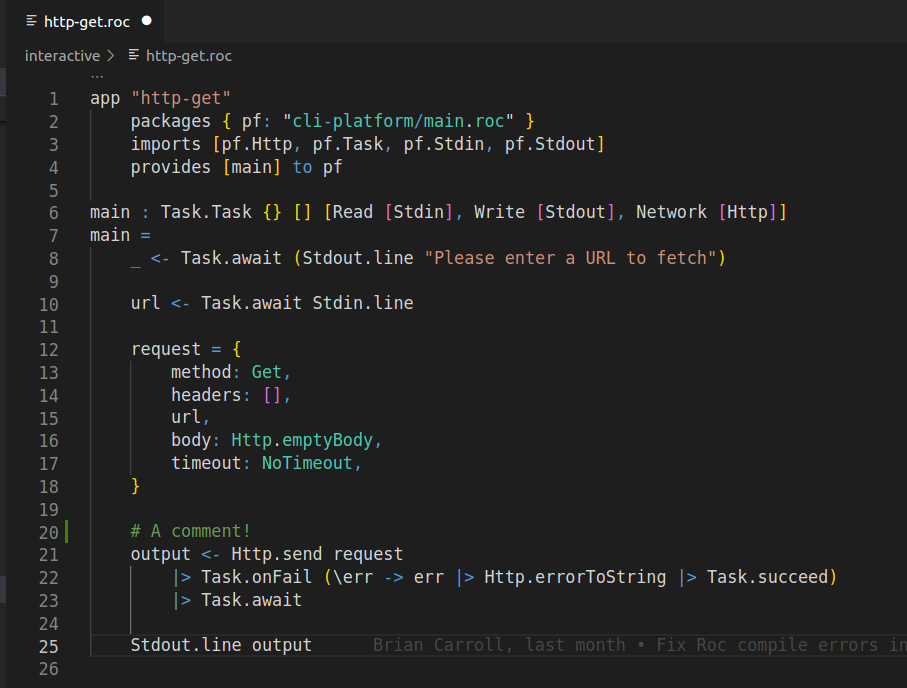Viewport: 907px width, 688px height.
Task: Click the green change indicator beside line 20
Action: 64,531
